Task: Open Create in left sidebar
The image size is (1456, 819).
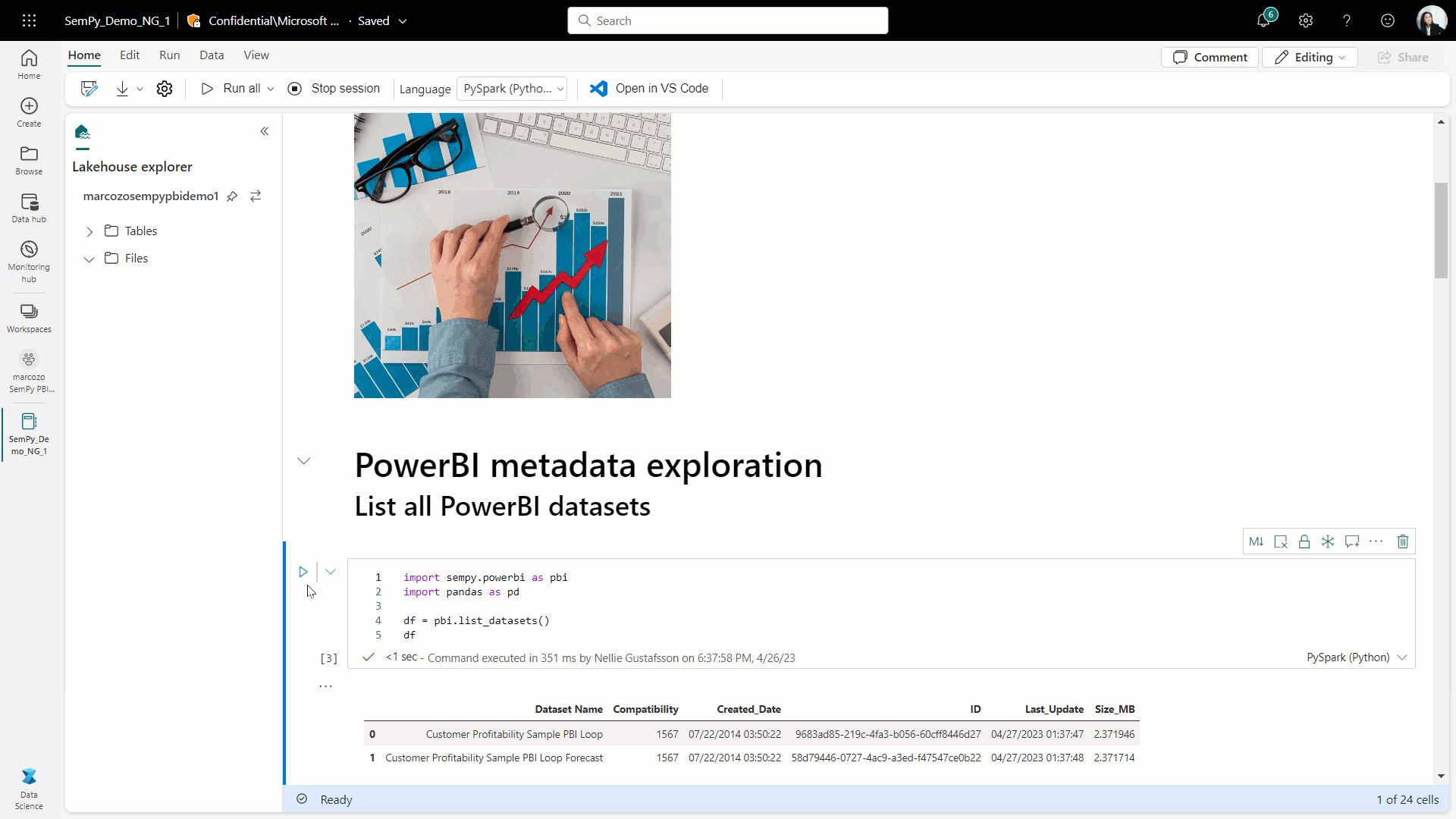Action: click(29, 112)
